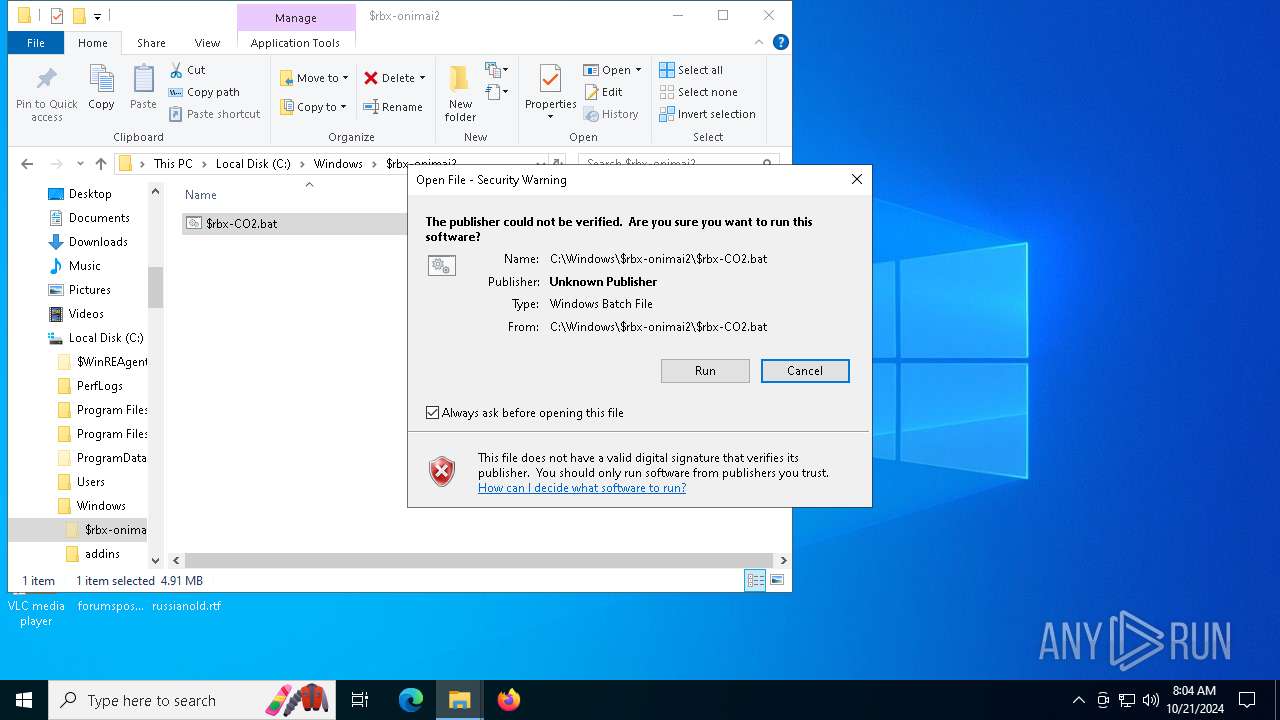Click the horizontal scrollbar in file list
The width and height of the screenshot is (1280, 720).
pos(479,561)
